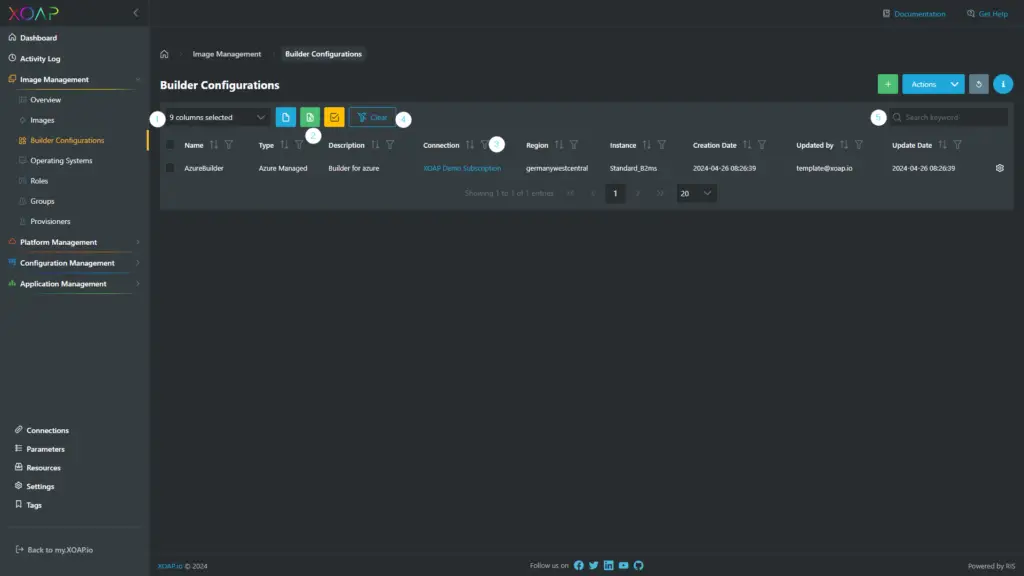Viewport: 1024px width, 576px height.
Task: Select all rows with header checkbox
Action: (170, 145)
